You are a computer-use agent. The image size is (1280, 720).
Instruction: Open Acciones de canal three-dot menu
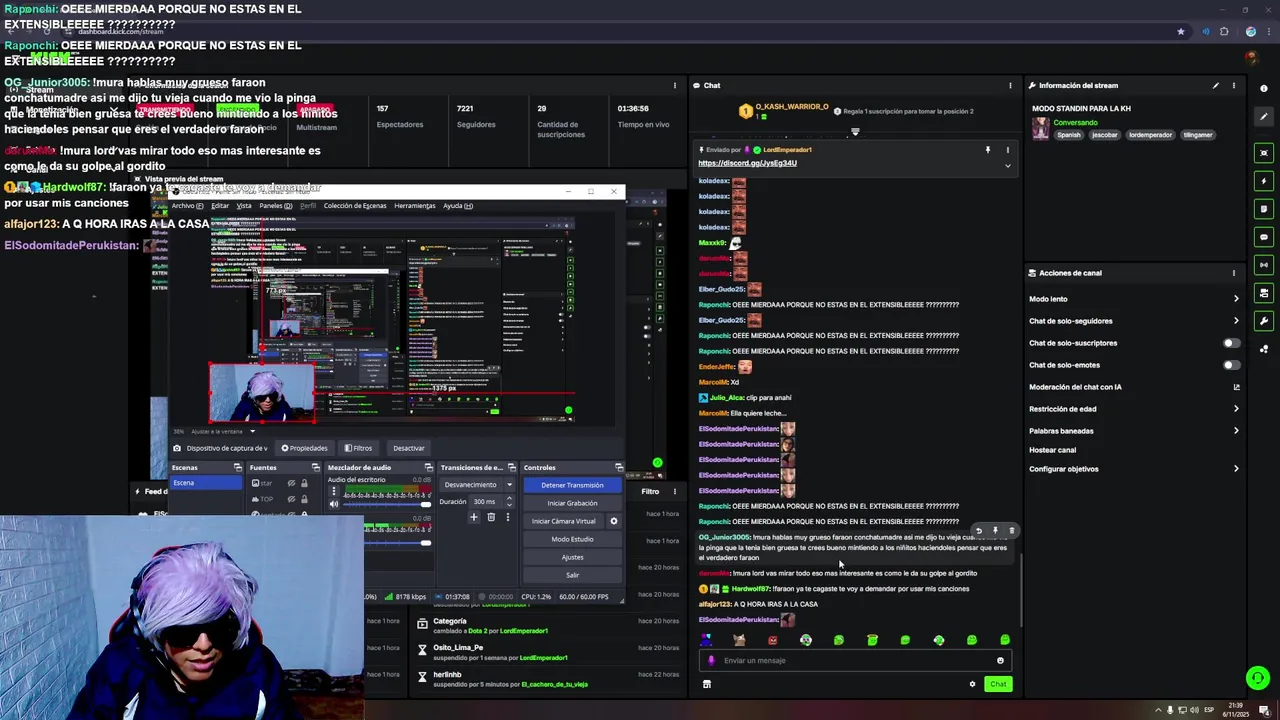(1234, 272)
